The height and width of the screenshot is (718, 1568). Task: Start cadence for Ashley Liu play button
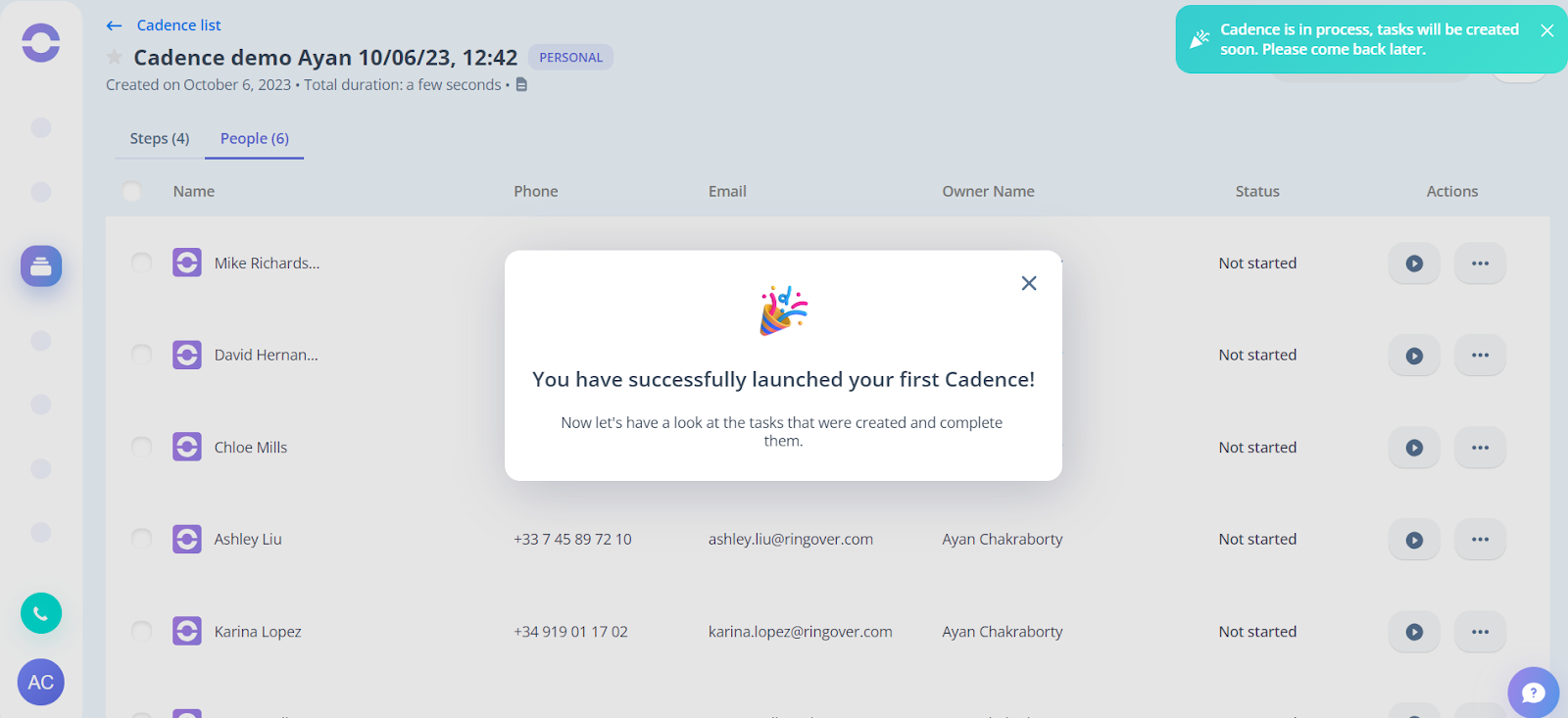(x=1414, y=540)
